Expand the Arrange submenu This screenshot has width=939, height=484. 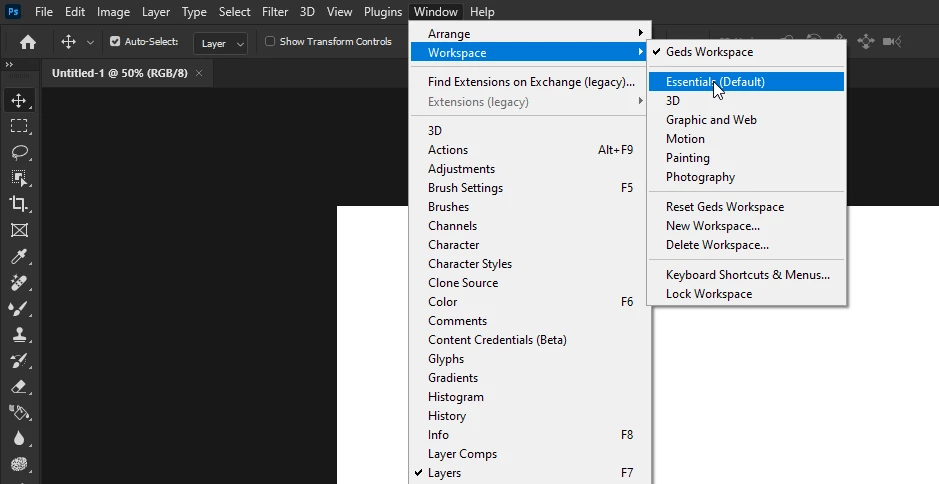(530, 34)
